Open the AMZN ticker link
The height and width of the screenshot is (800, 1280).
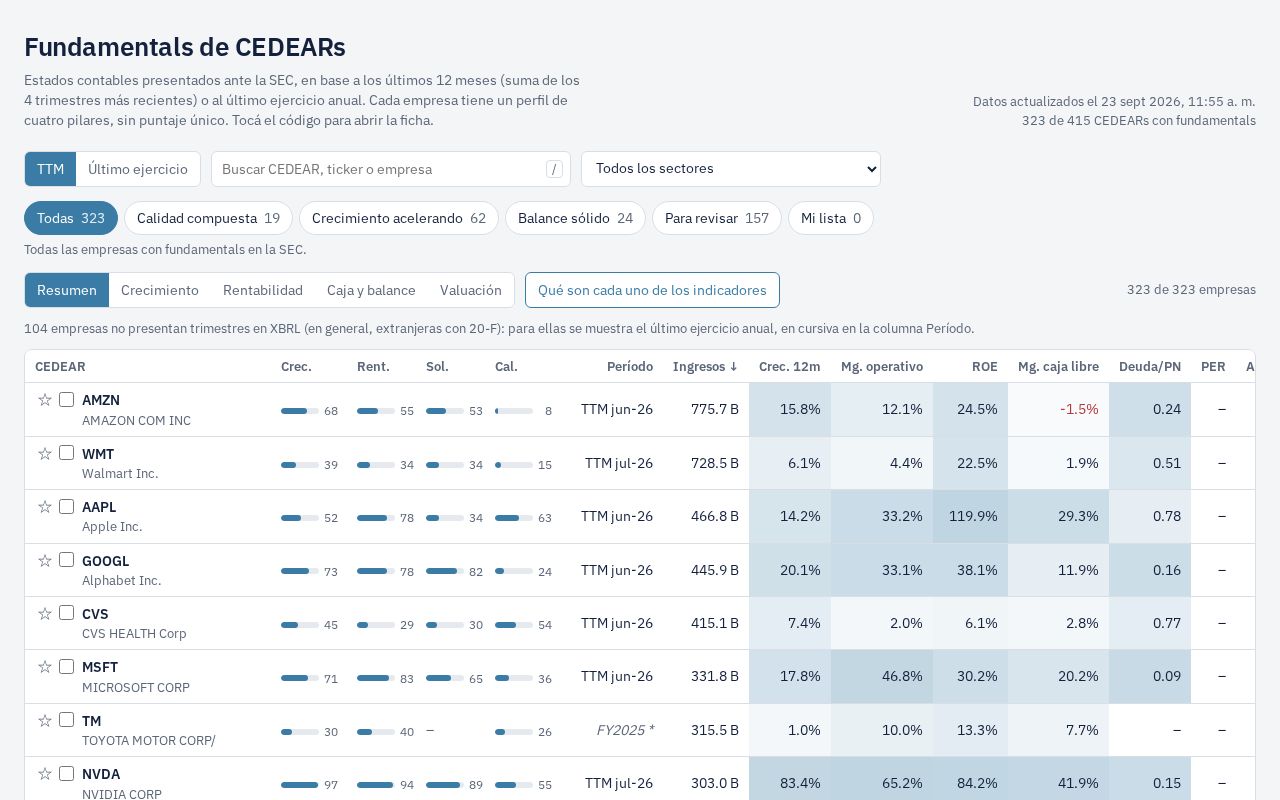pos(101,400)
